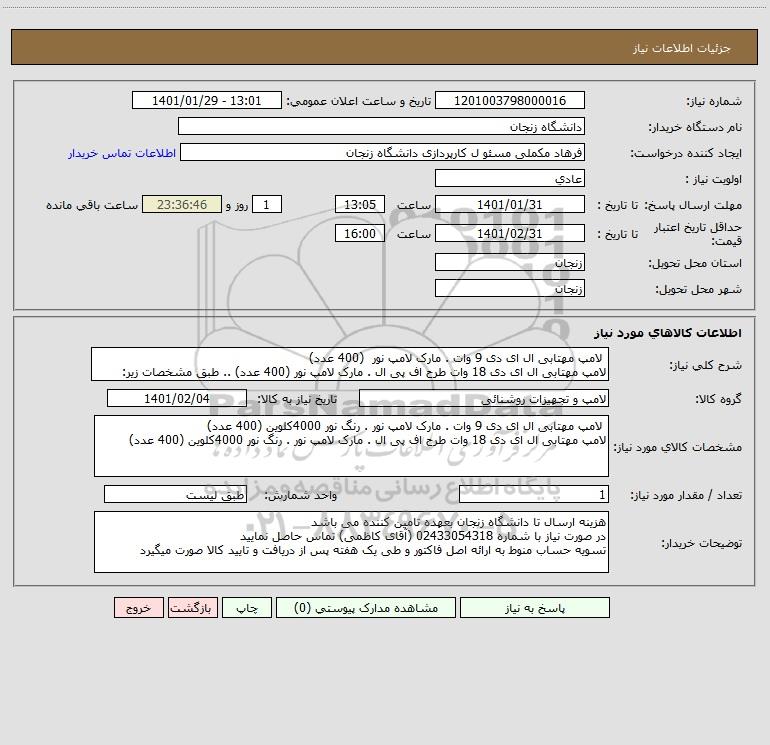Click the 'تاریخ و ساعت اعلان عمومی:' label
770x745 pixels.
(x=358, y=101)
